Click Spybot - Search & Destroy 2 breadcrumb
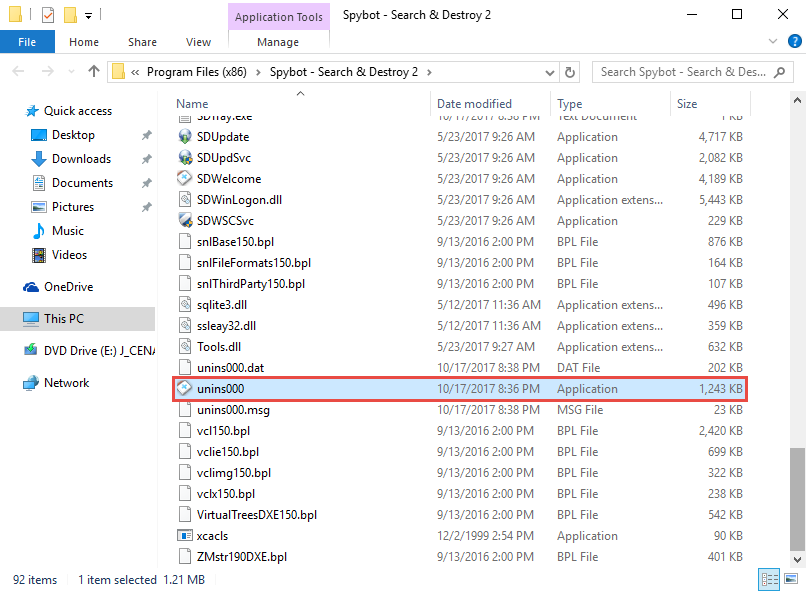The width and height of the screenshot is (806, 591). (344, 72)
